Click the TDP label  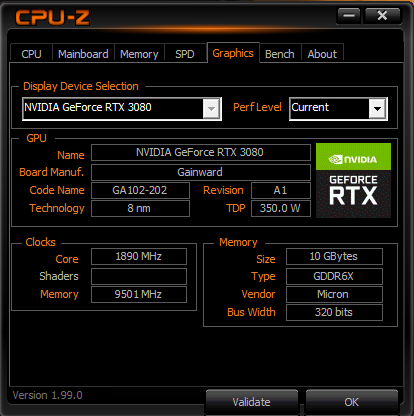pos(236,208)
